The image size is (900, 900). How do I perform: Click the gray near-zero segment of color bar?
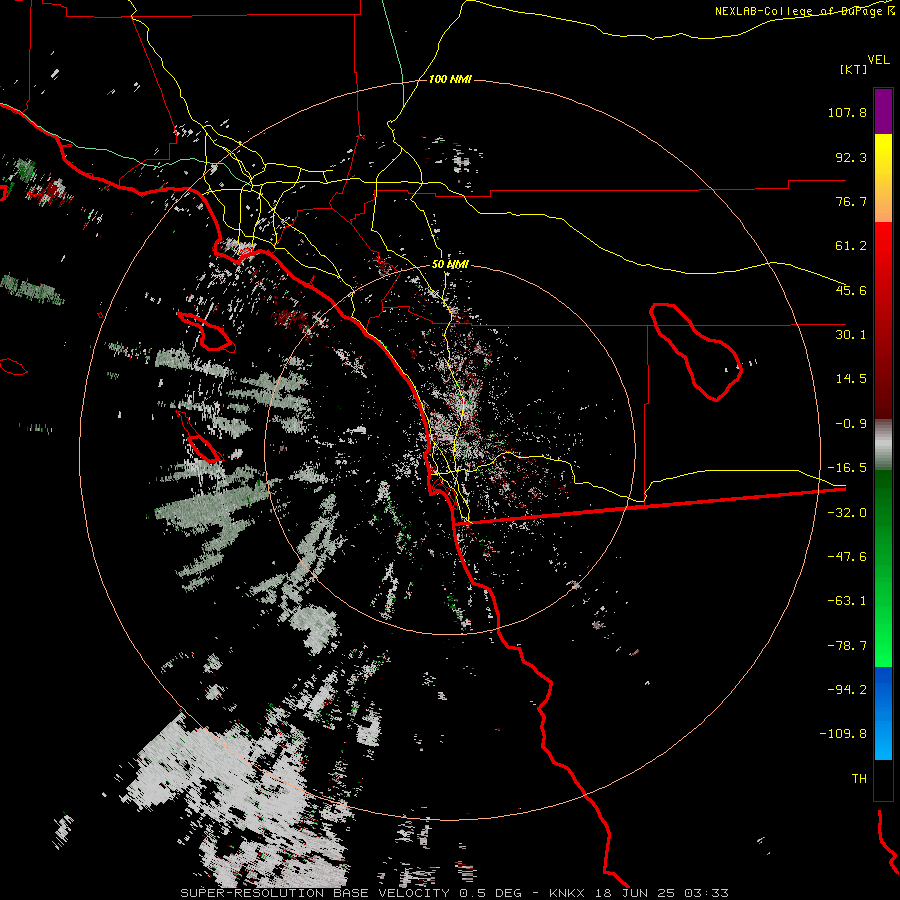[883, 445]
